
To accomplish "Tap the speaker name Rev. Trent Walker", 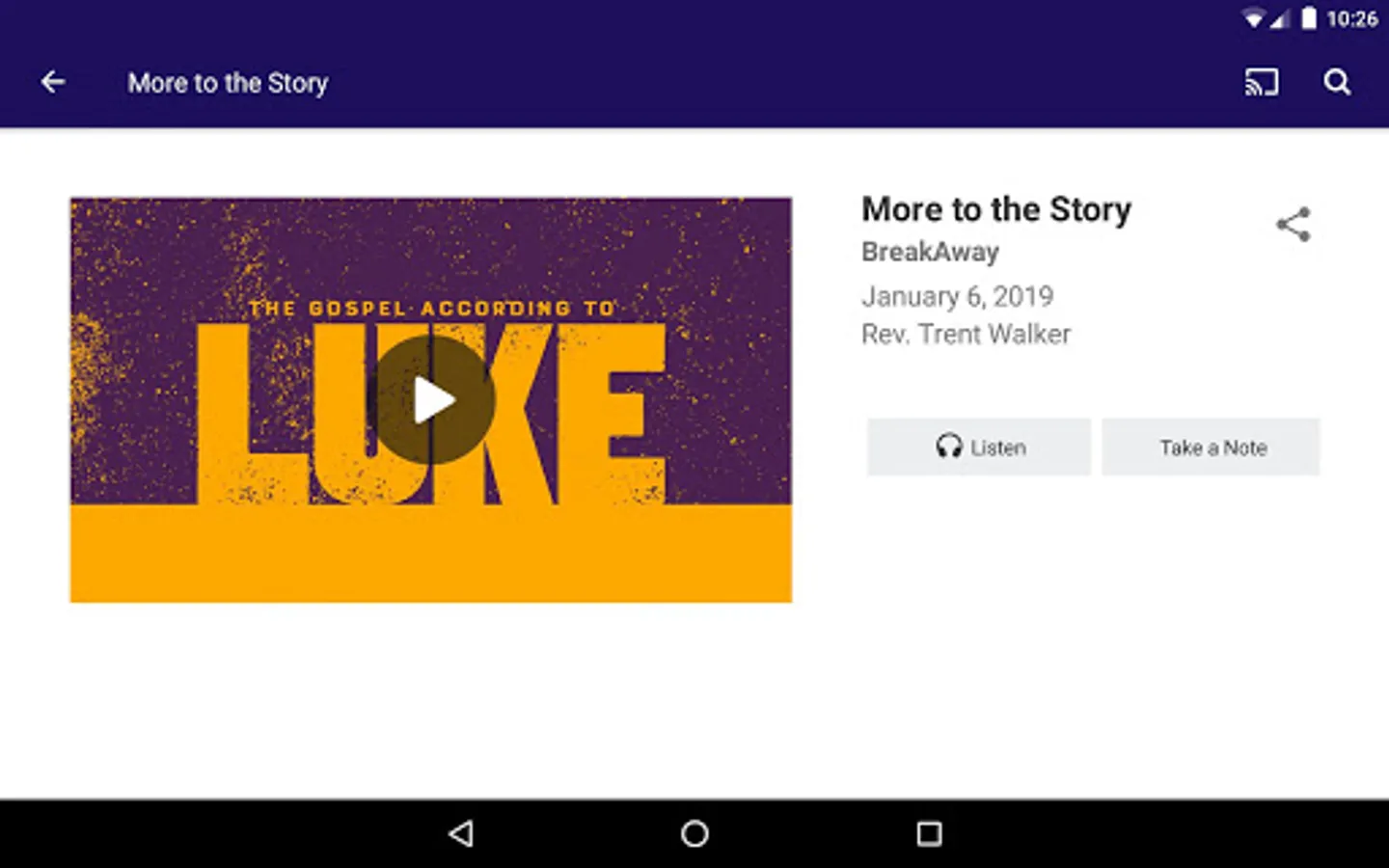I will coord(966,335).
